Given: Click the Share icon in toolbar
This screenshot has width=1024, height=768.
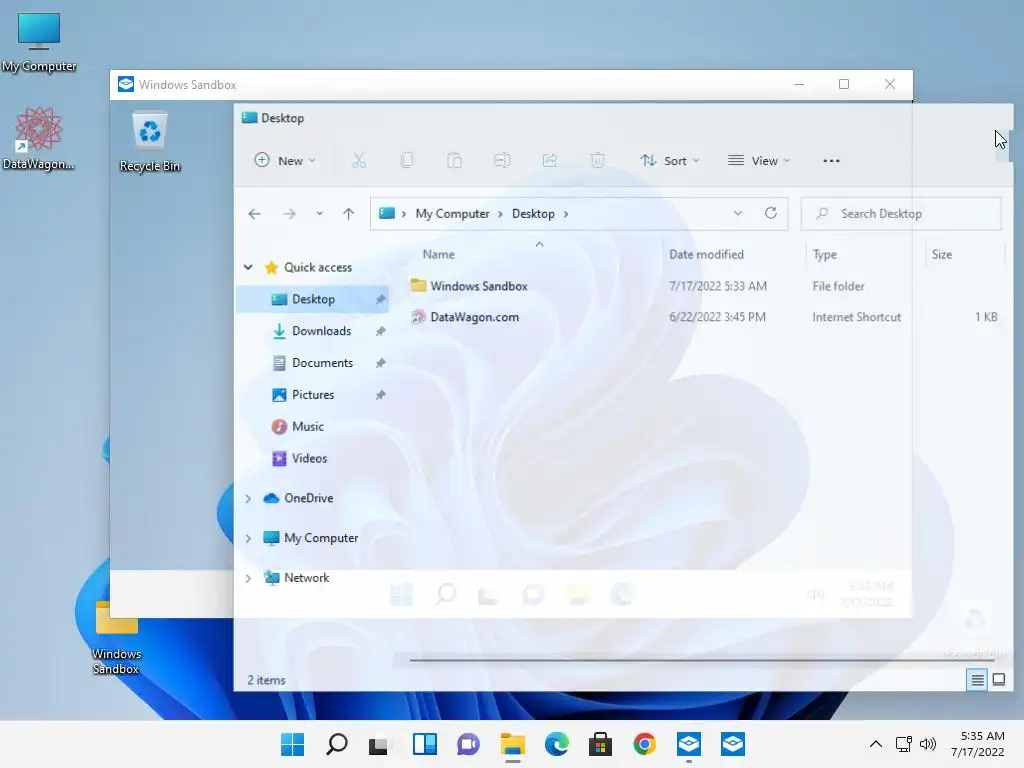Looking at the screenshot, I should tap(550, 160).
